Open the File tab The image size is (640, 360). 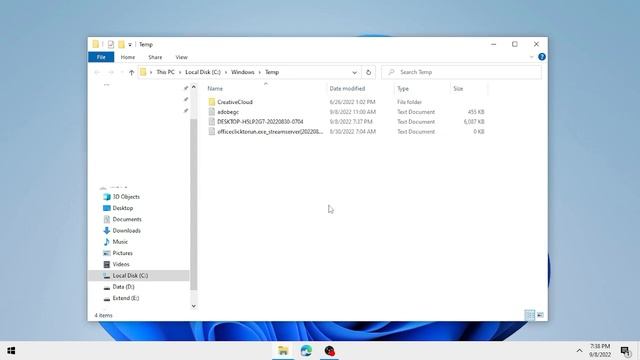pyautogui.click(x=101, y=57)
